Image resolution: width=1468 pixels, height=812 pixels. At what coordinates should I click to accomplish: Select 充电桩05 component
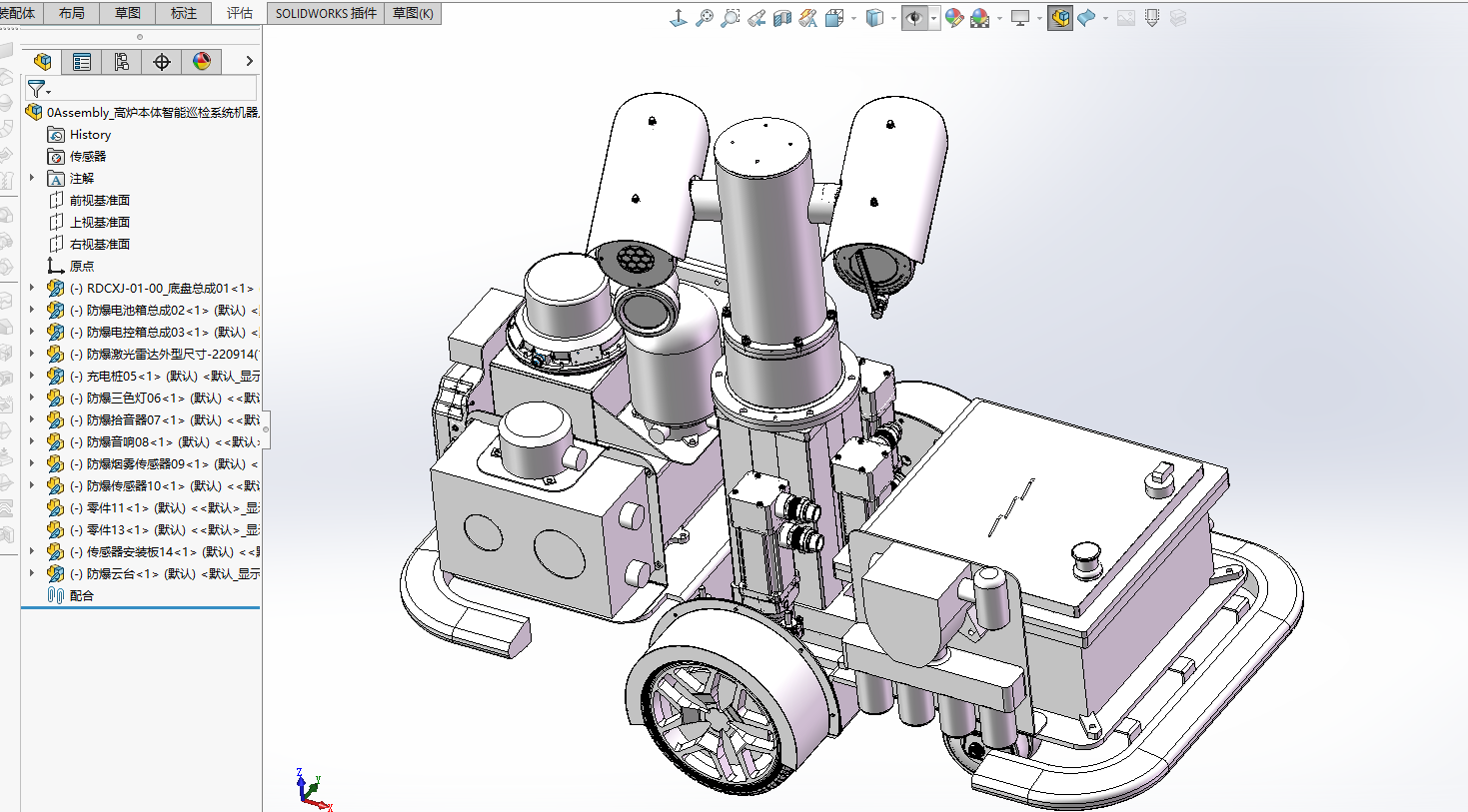pos(154,377)
